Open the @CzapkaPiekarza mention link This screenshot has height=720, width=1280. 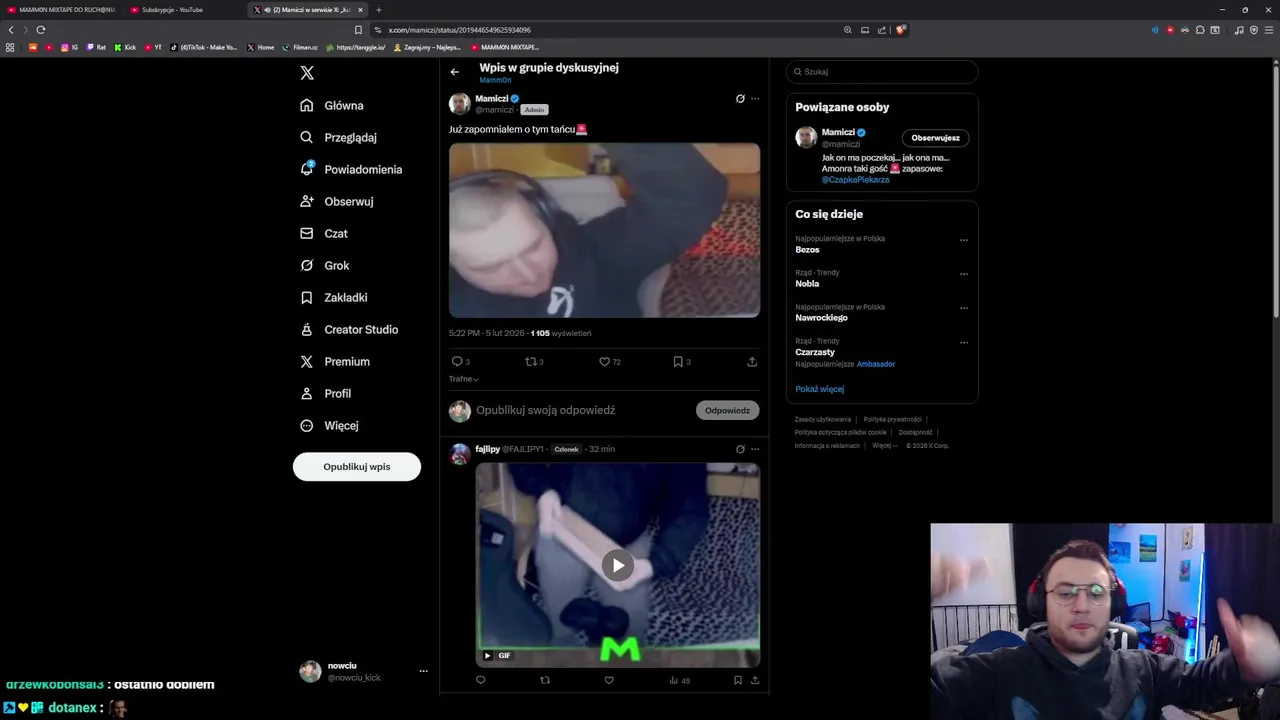point(855,180)
